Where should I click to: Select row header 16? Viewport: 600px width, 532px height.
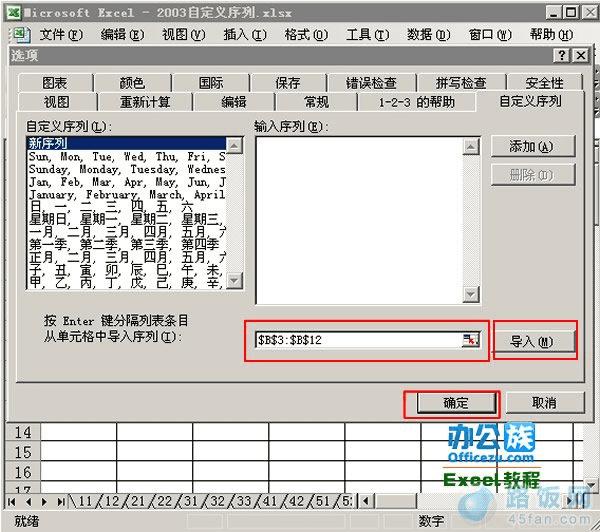[x=23, y=472]
